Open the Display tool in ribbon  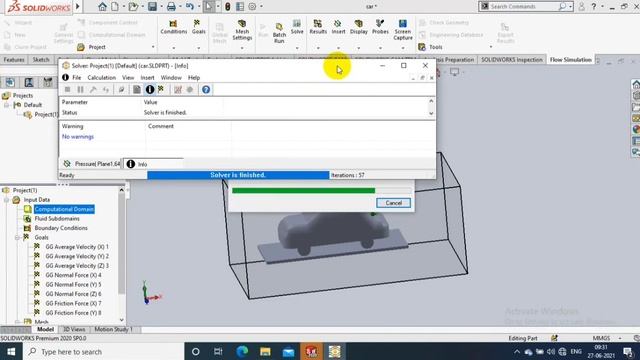[359, 27]
